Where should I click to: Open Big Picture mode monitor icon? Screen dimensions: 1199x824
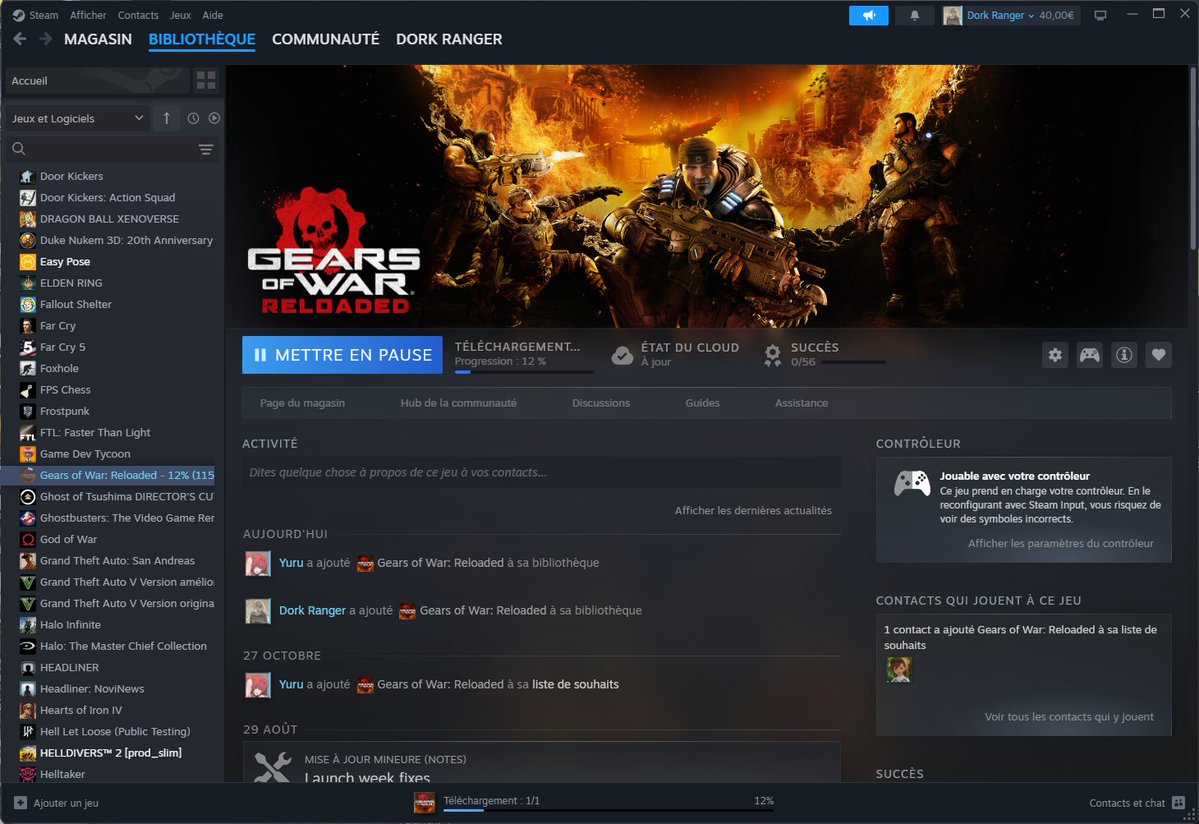(x=1100, y=15)
